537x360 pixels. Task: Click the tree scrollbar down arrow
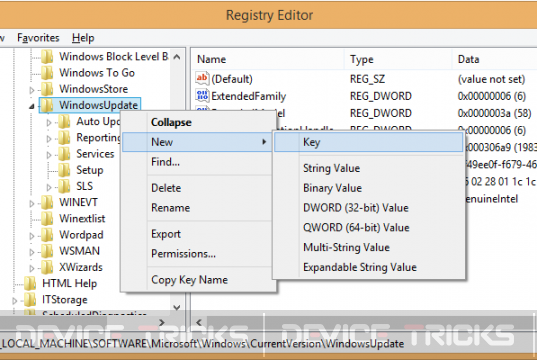(177, 307)
